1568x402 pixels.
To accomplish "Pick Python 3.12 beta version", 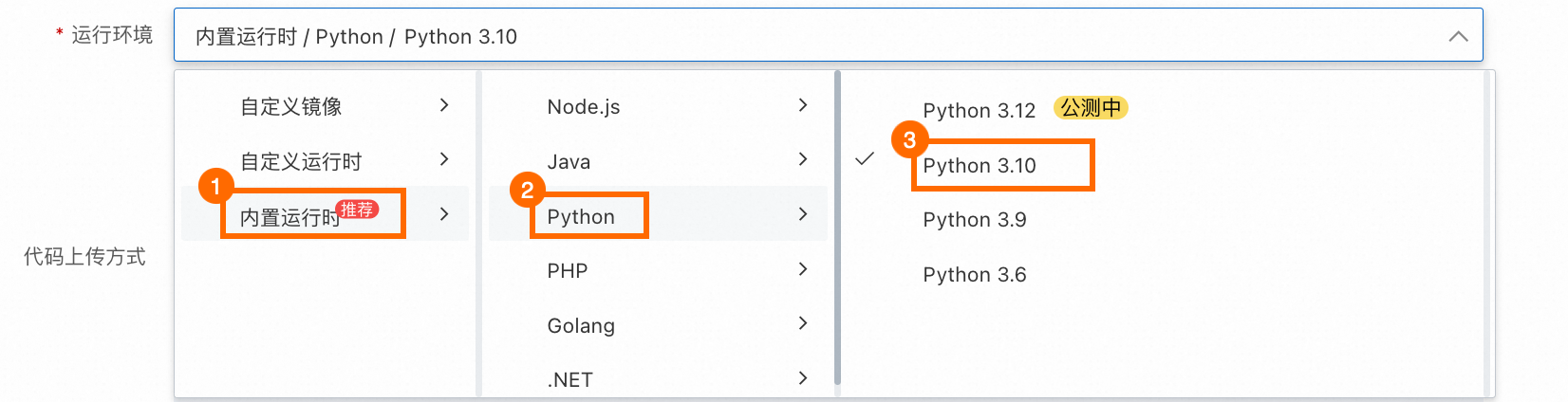I will [979, 111].
